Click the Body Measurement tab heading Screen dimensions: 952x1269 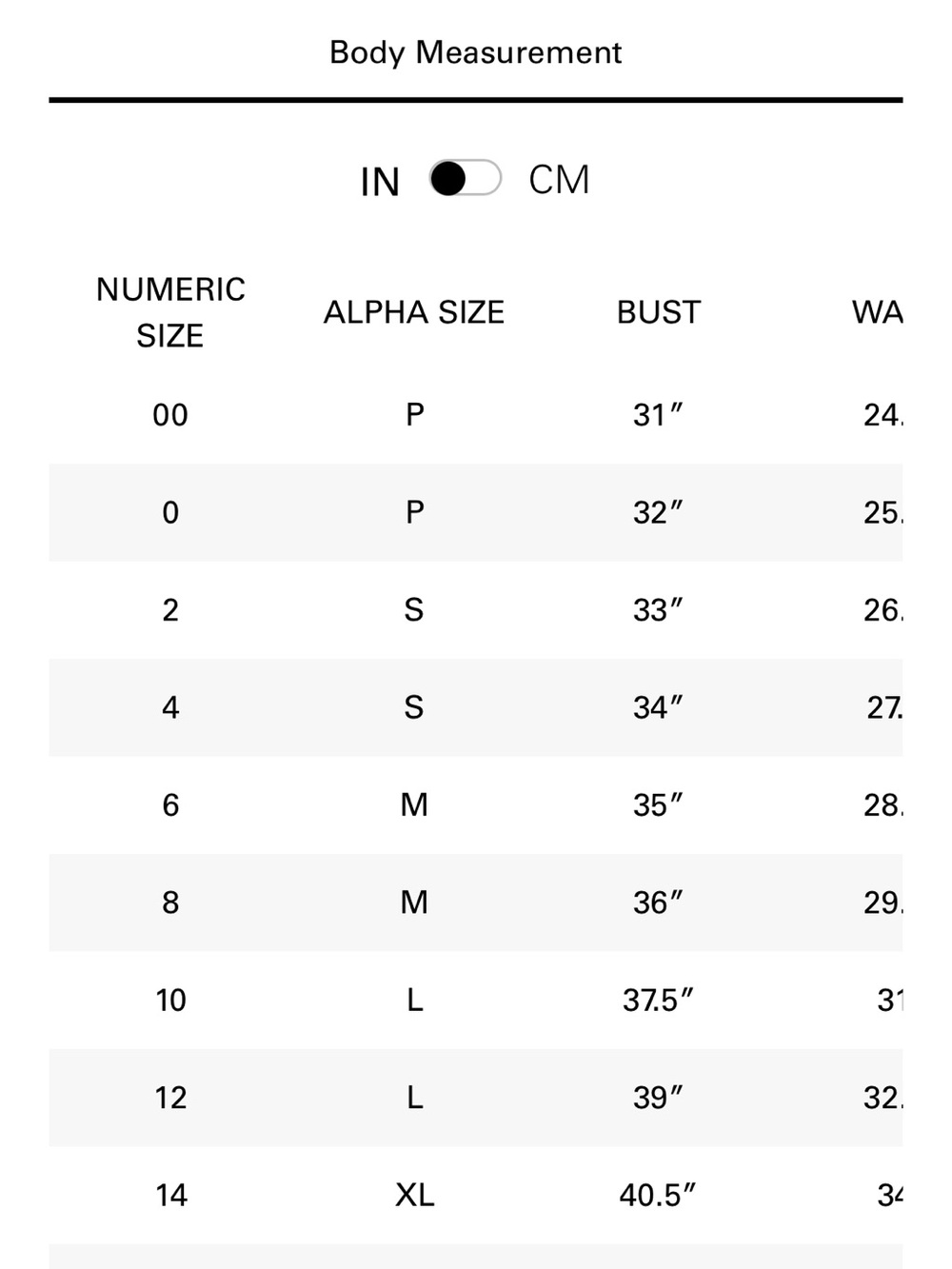(x=475, y=52)
